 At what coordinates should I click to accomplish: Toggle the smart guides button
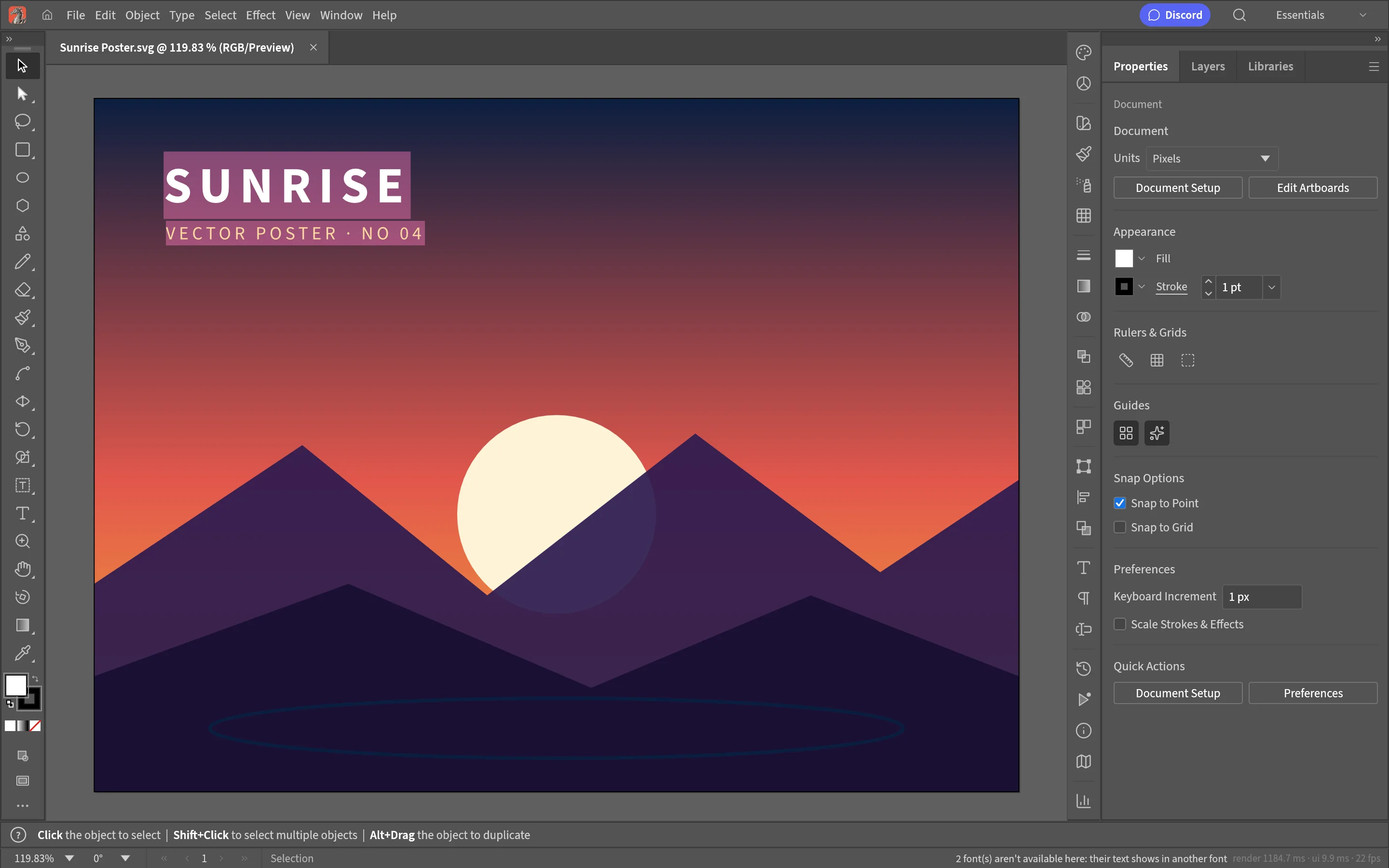click(x=1157, y=433)
